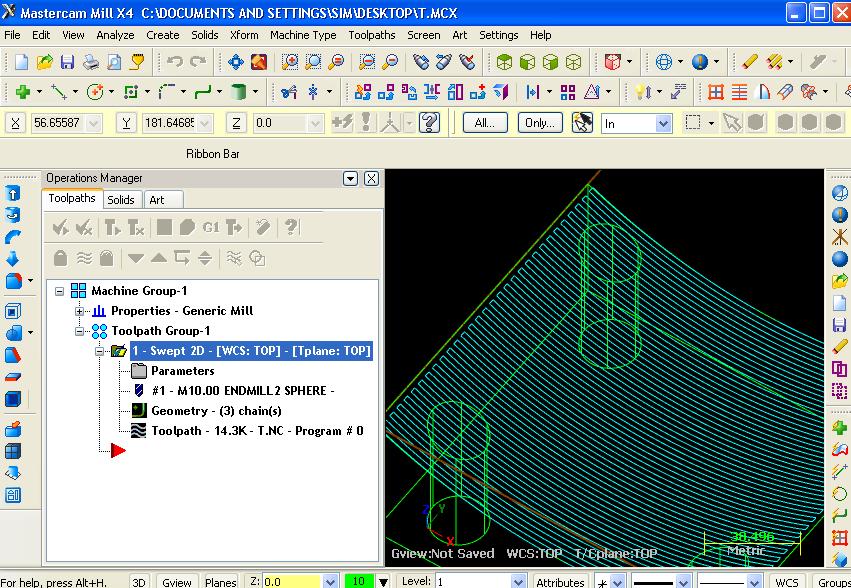
Task: Click the Regenerate all selected operations icon
Action: click(x=112, y=227)
